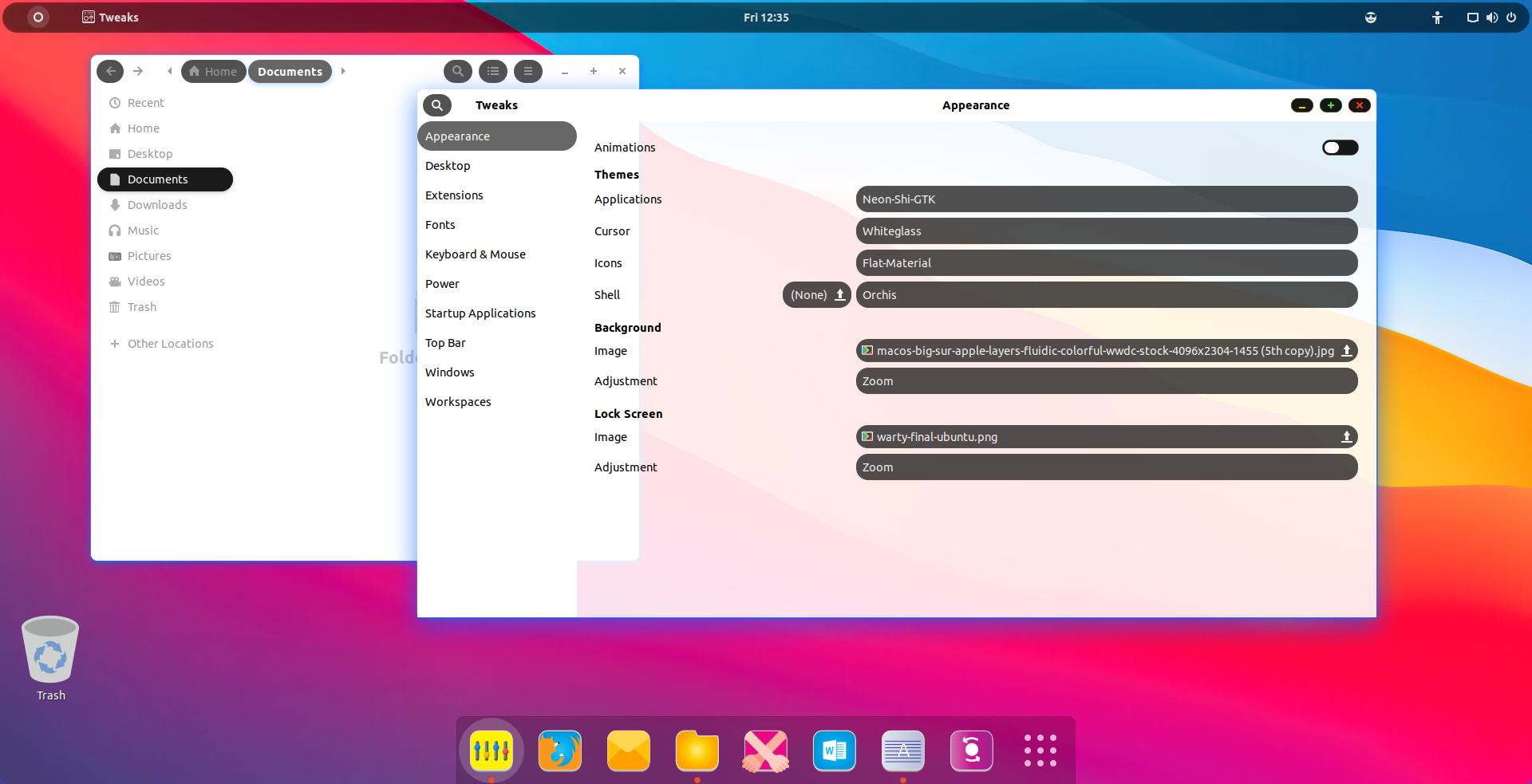Open the Workspaces section in Tweaks
Screen dimensions: 1532x784
(x=496, y=402)
